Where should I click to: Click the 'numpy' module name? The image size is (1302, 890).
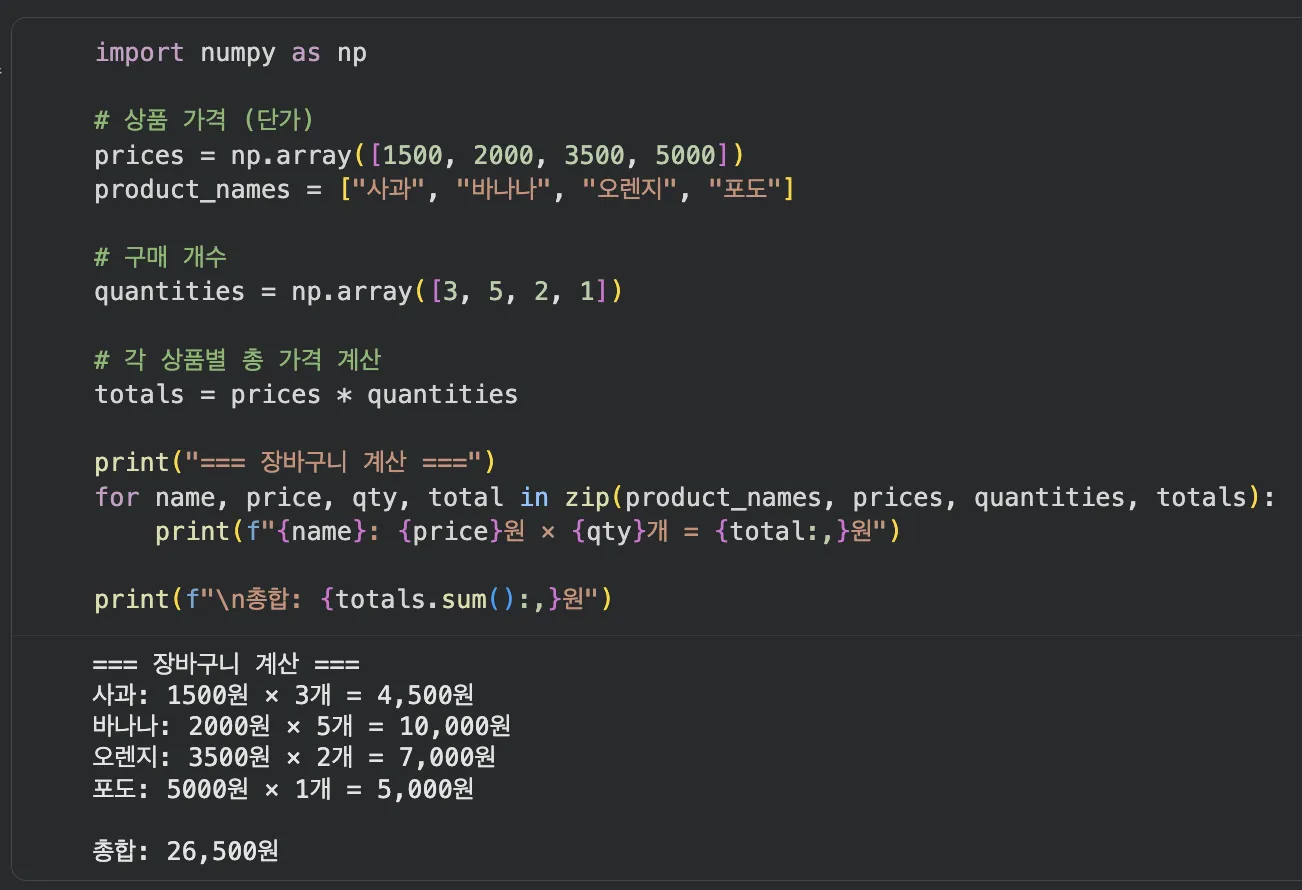pyautogui.click(x=237, y=52)
